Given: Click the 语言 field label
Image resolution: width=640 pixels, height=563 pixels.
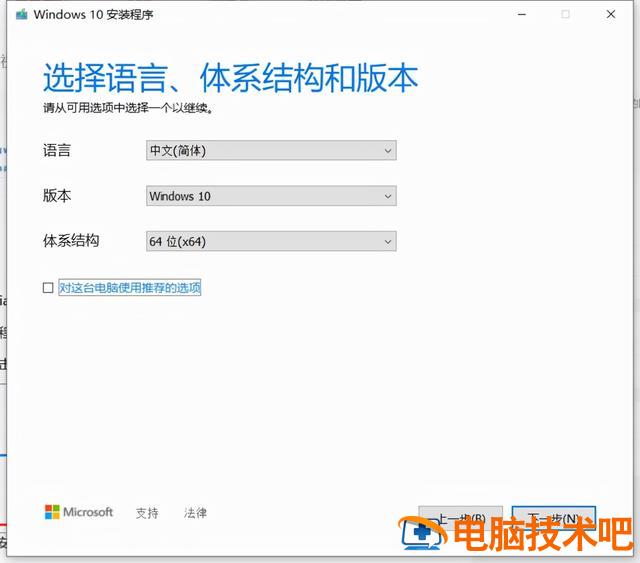Looking at the screenshot, I should pos(57,150).
